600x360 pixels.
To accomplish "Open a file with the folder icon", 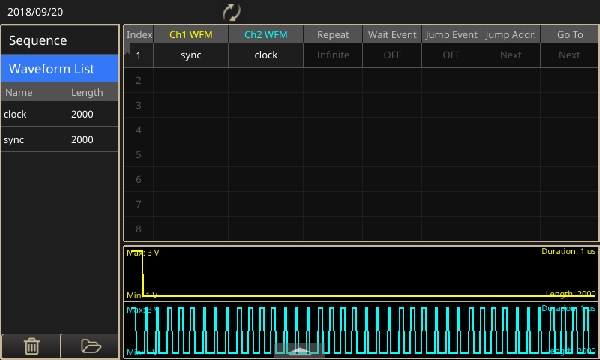I will coord(91,346).
